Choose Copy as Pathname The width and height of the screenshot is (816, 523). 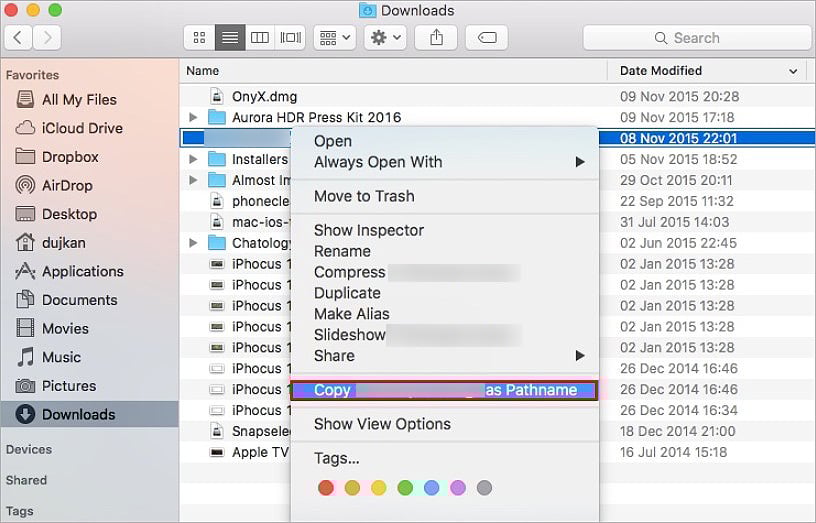point(444,390)
